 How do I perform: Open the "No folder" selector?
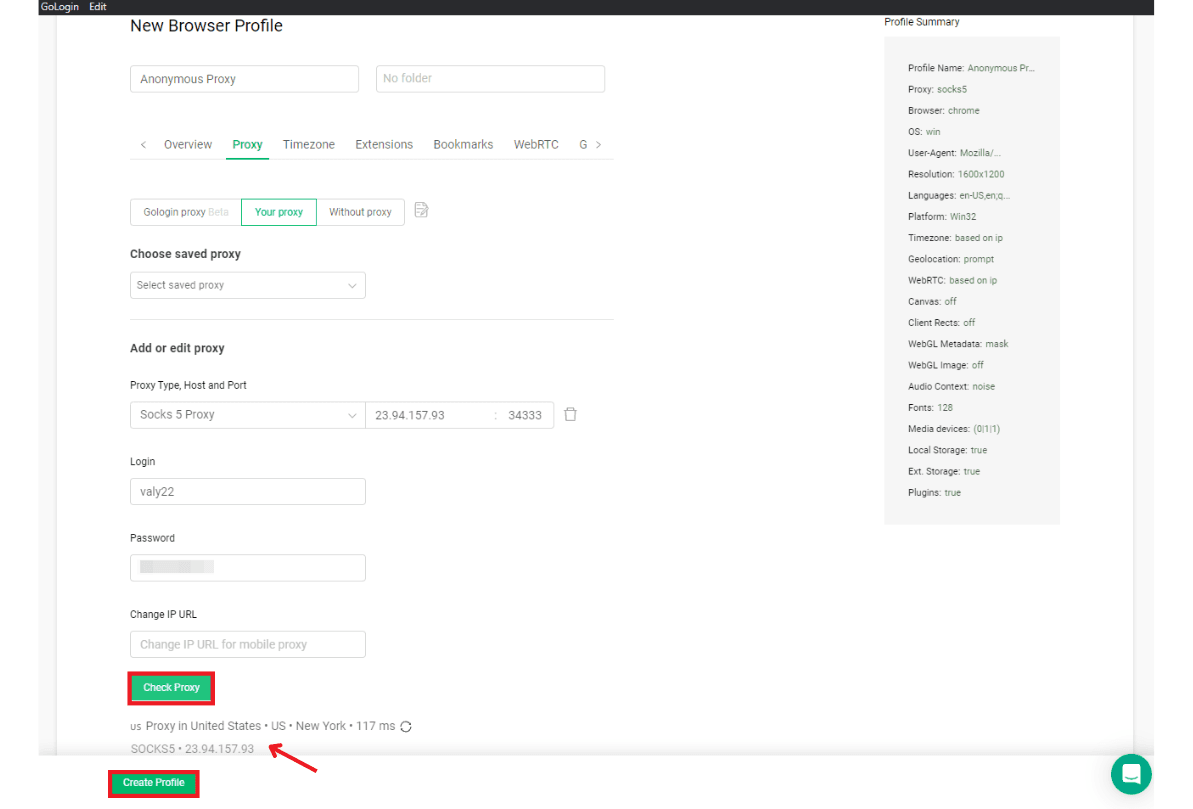click(490, 78)
